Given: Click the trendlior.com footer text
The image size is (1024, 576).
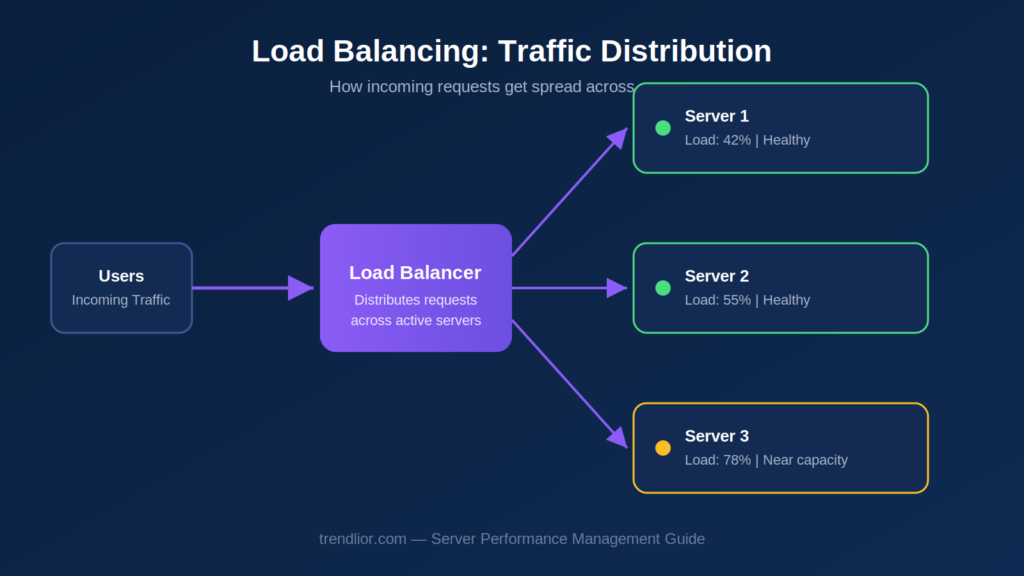Looking at the screenshot, I should tap(512, 539).
